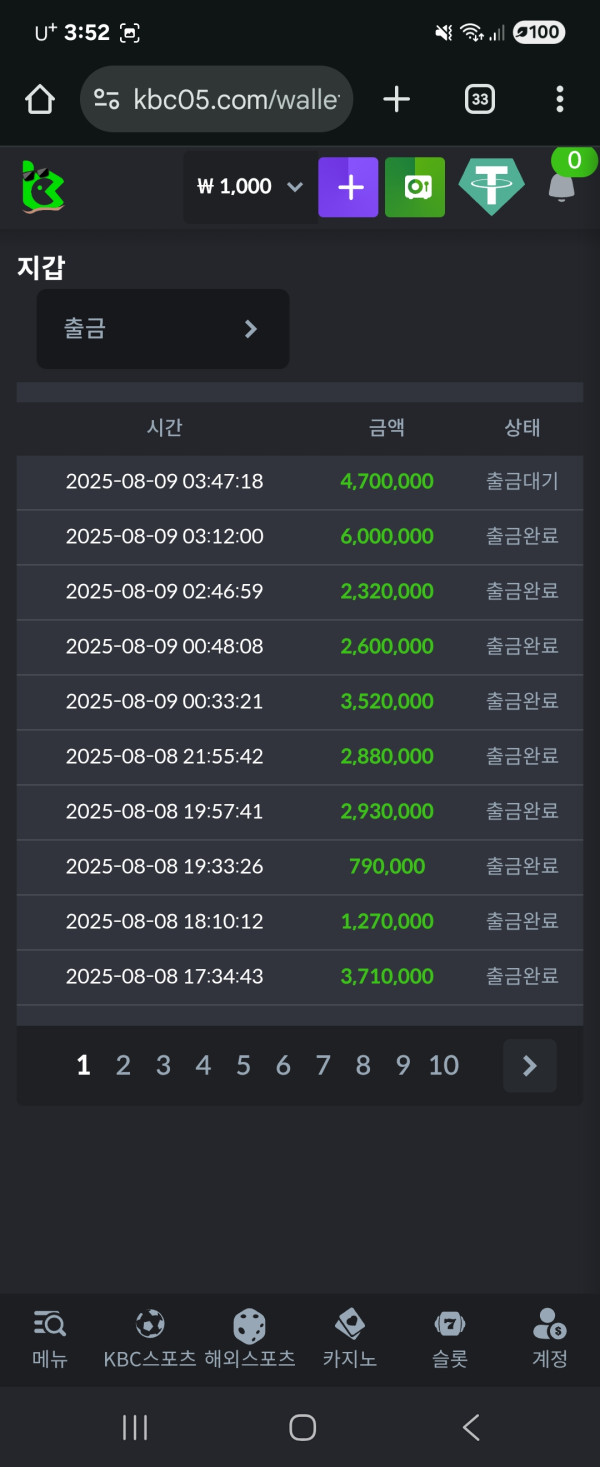This screenshot has width=600, height=1467.
Task: Open the browser three-dot menu
Action: (x=559, y=99)
